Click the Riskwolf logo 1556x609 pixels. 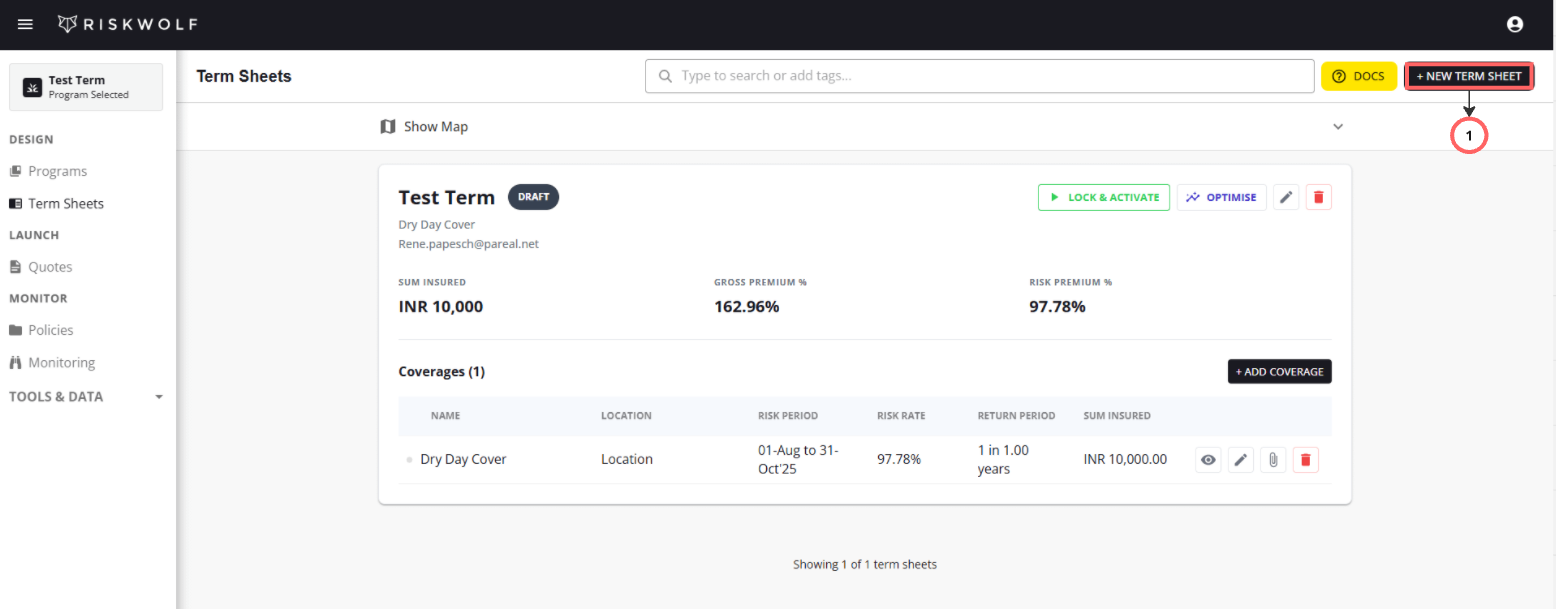click(127, 24)
